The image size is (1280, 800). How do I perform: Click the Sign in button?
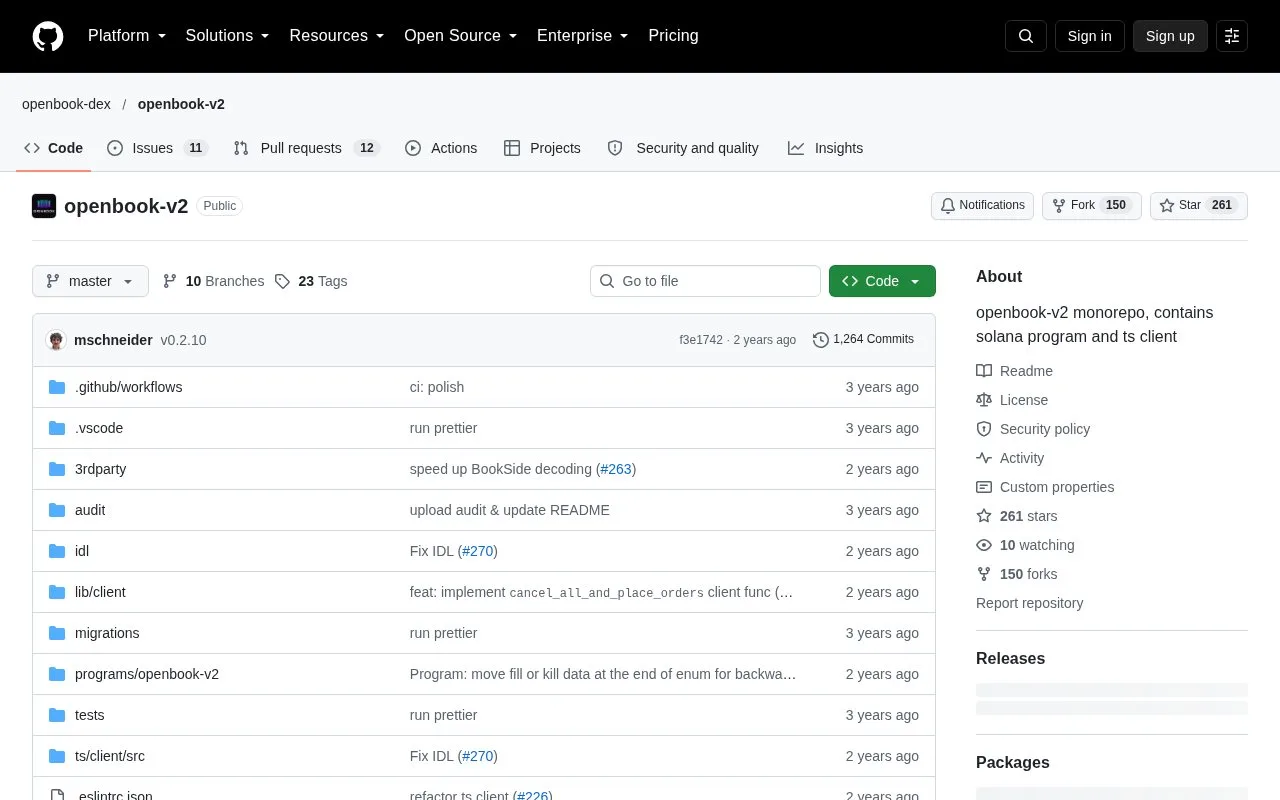tap(1089, 36)
